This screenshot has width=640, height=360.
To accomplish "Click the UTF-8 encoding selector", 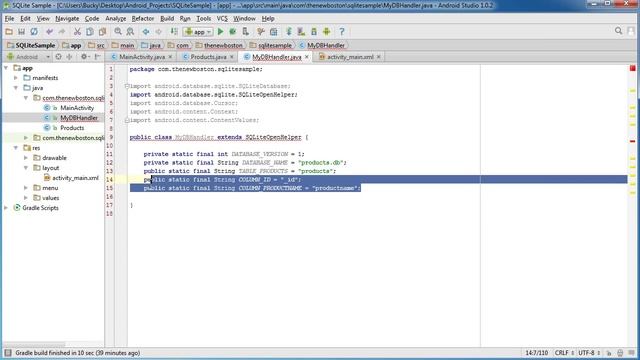I will click(589, 353).
